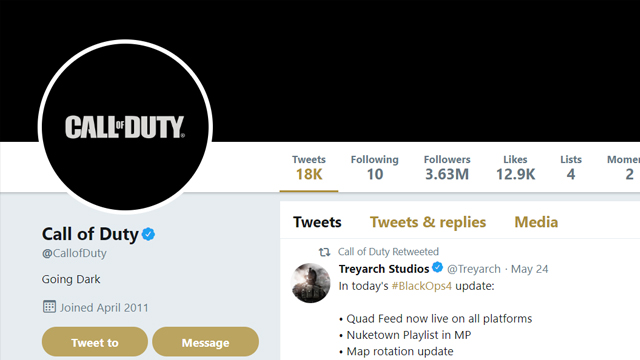Screen dimensions: 640x360
Task: Open the Followers 3.63M stat
Action: pos(447,168)
